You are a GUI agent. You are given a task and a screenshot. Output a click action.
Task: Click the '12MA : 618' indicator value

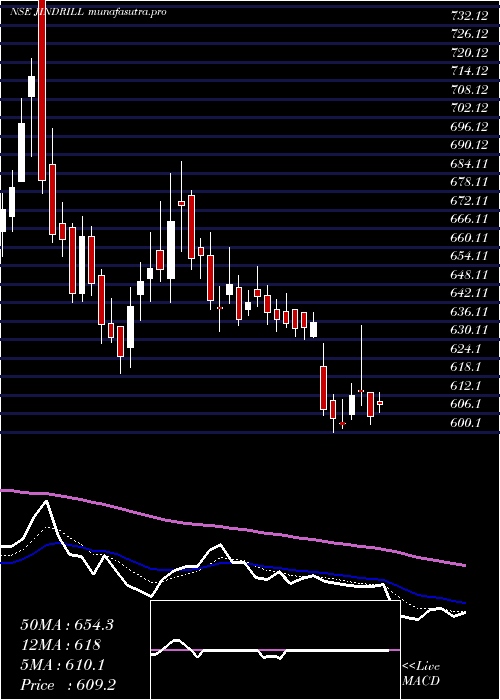pos(61,645)
